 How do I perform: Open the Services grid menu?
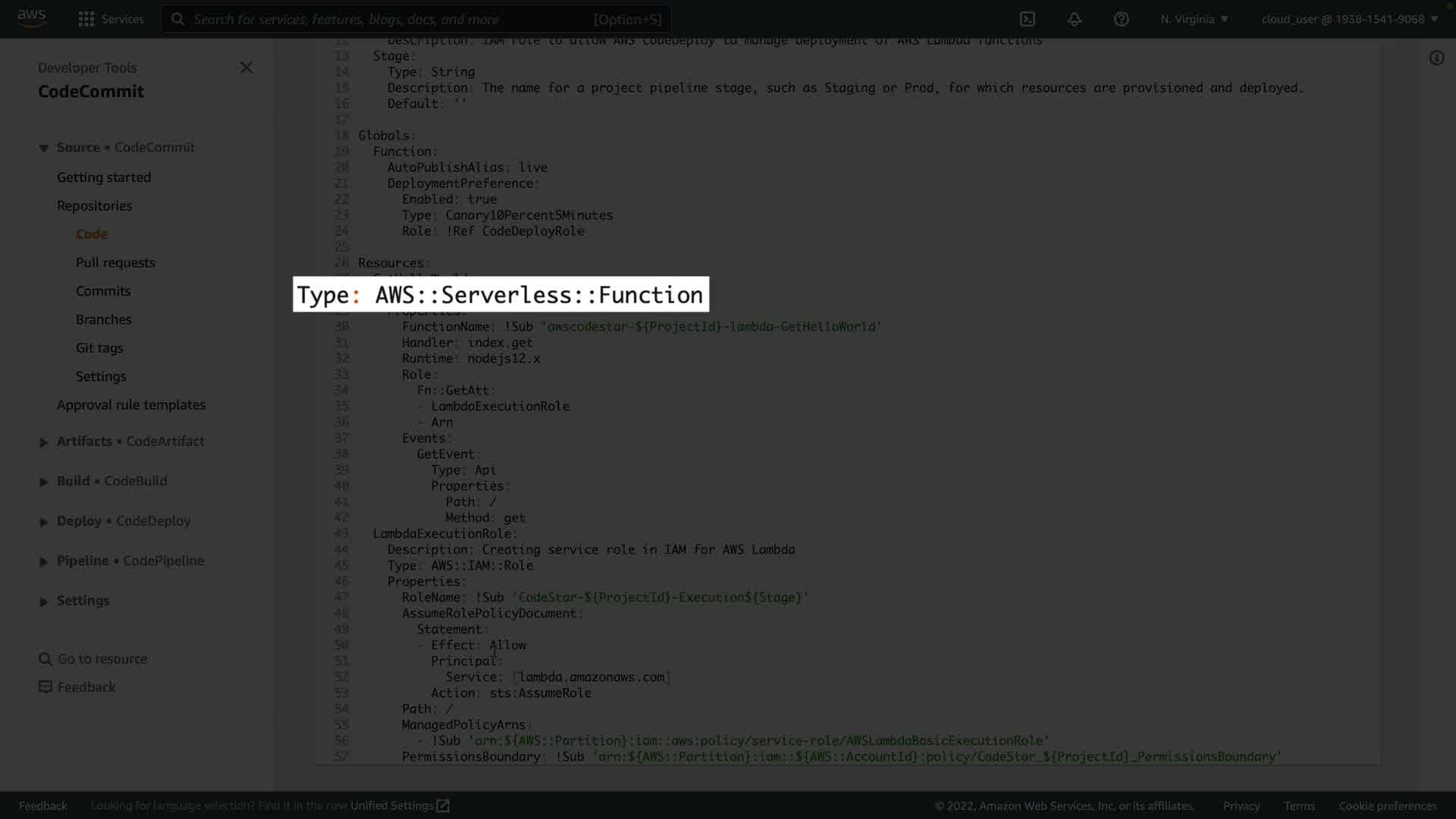(86, 19)
